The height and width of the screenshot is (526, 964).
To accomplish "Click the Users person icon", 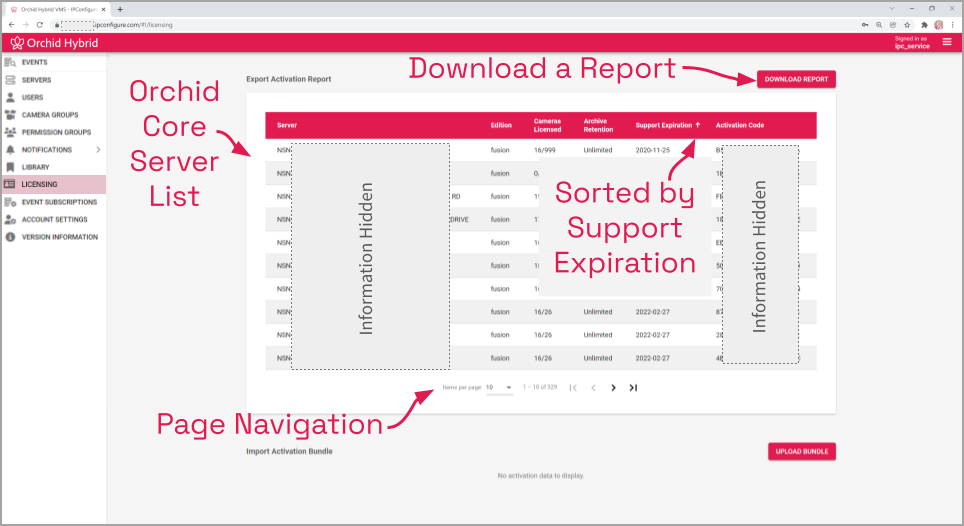I will point(10,97).
